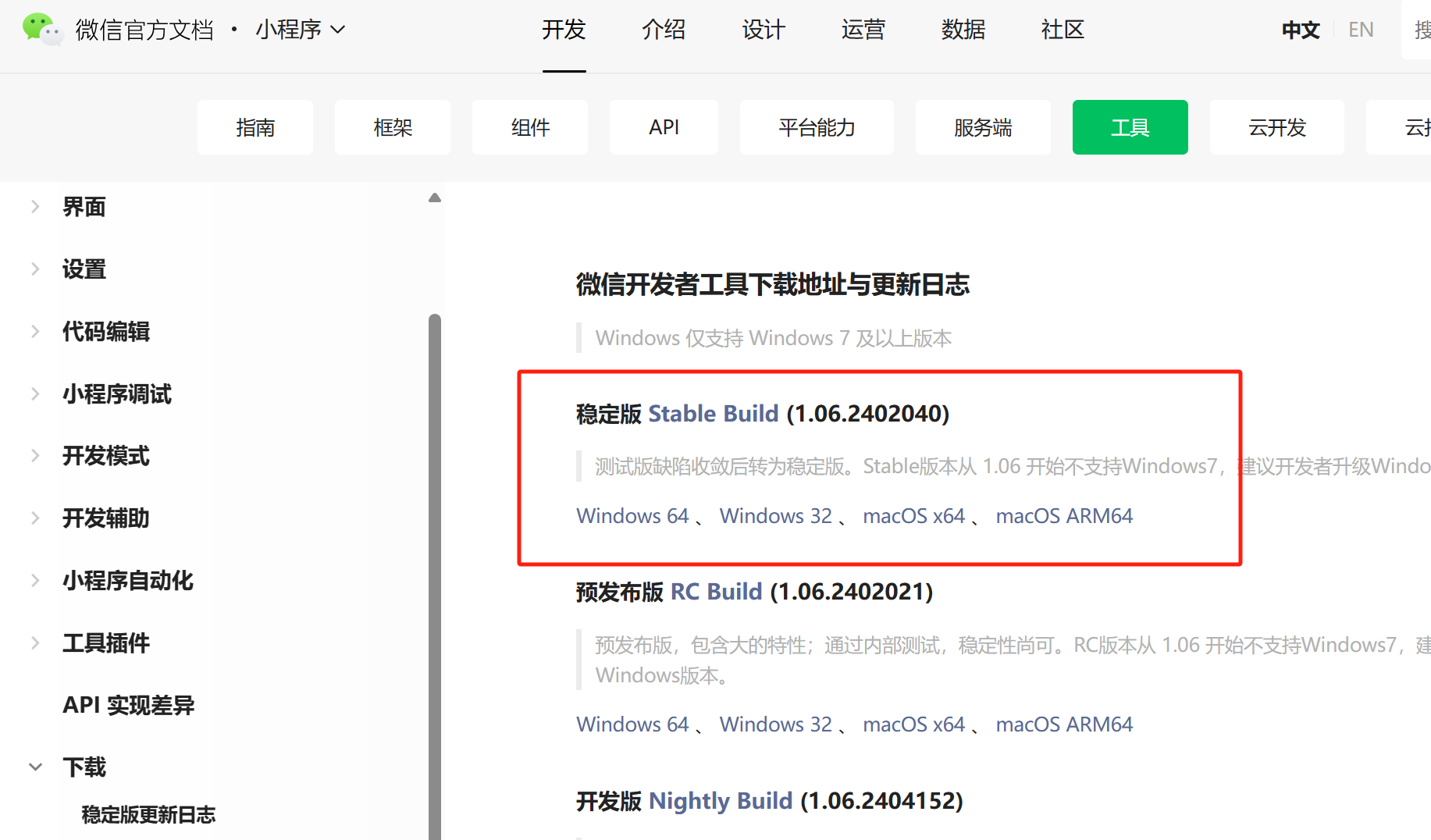Switch language to EN
1431x840 pixels.
(x=1361, y=30)
